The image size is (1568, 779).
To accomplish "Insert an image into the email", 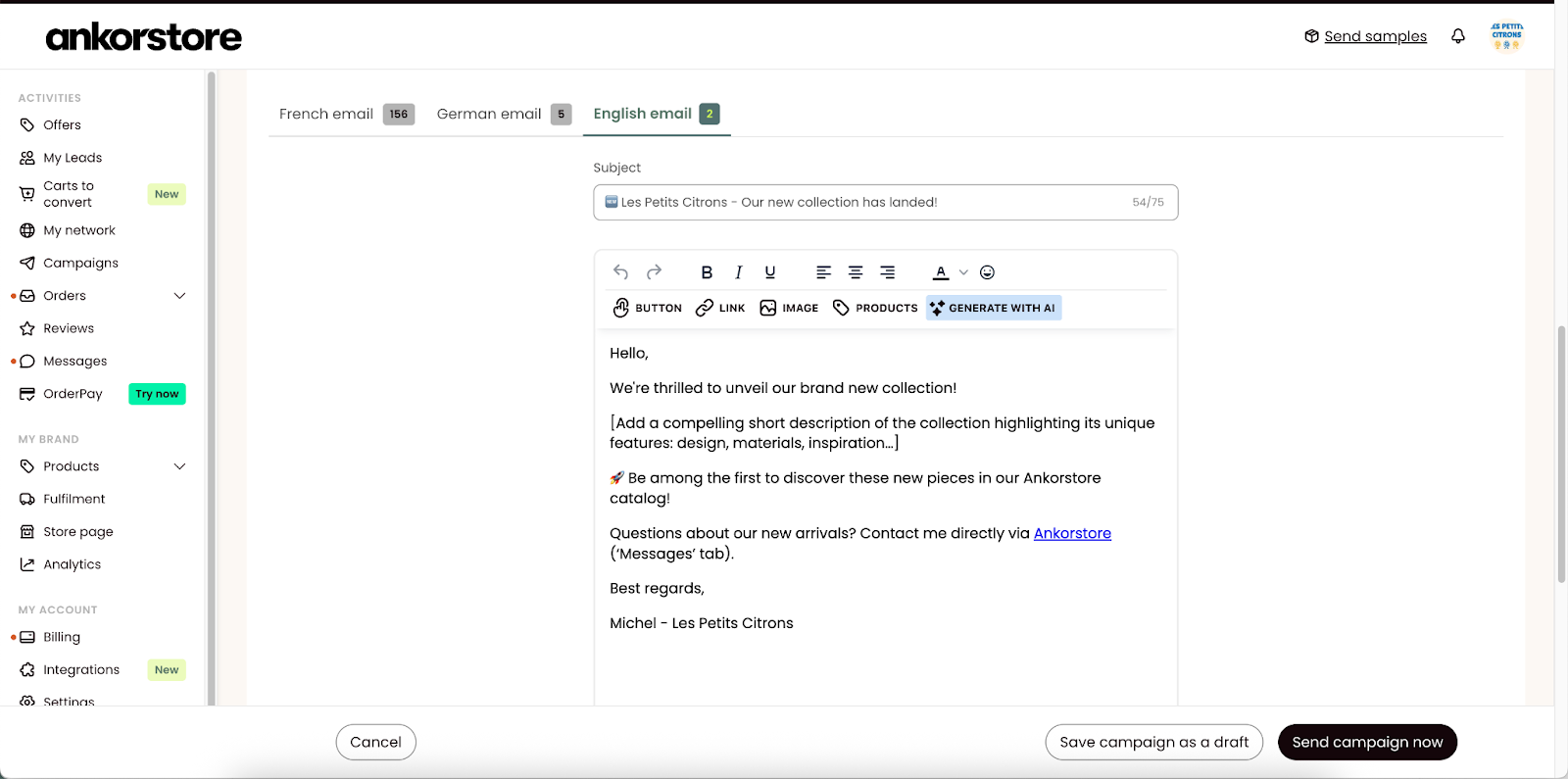I will pyautogui.click(x=789, y=308).
